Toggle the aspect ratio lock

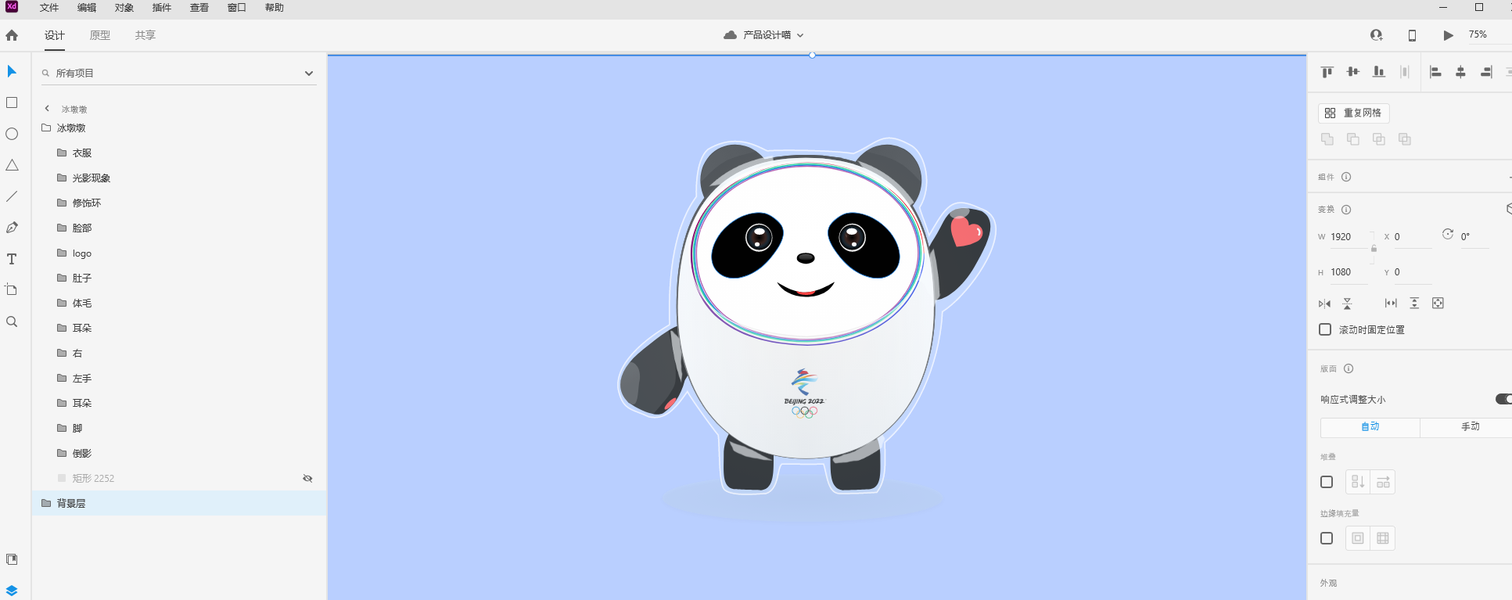coord(1374,248)
